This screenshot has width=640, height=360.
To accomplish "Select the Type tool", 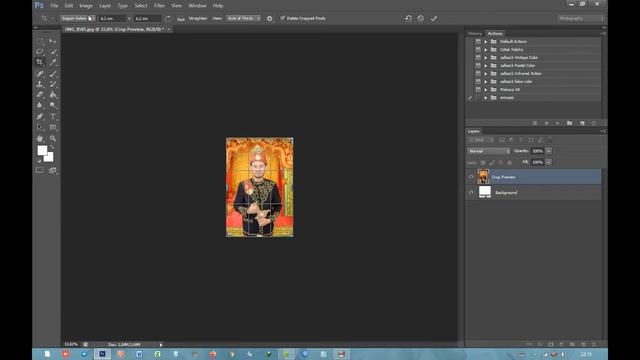I will 53,117.
